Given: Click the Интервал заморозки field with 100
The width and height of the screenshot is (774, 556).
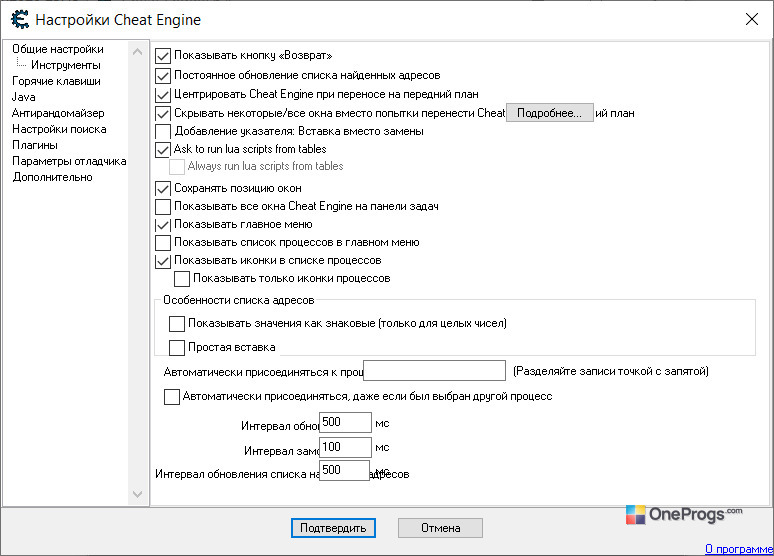Looking at the screenshot, I should 345,447.
